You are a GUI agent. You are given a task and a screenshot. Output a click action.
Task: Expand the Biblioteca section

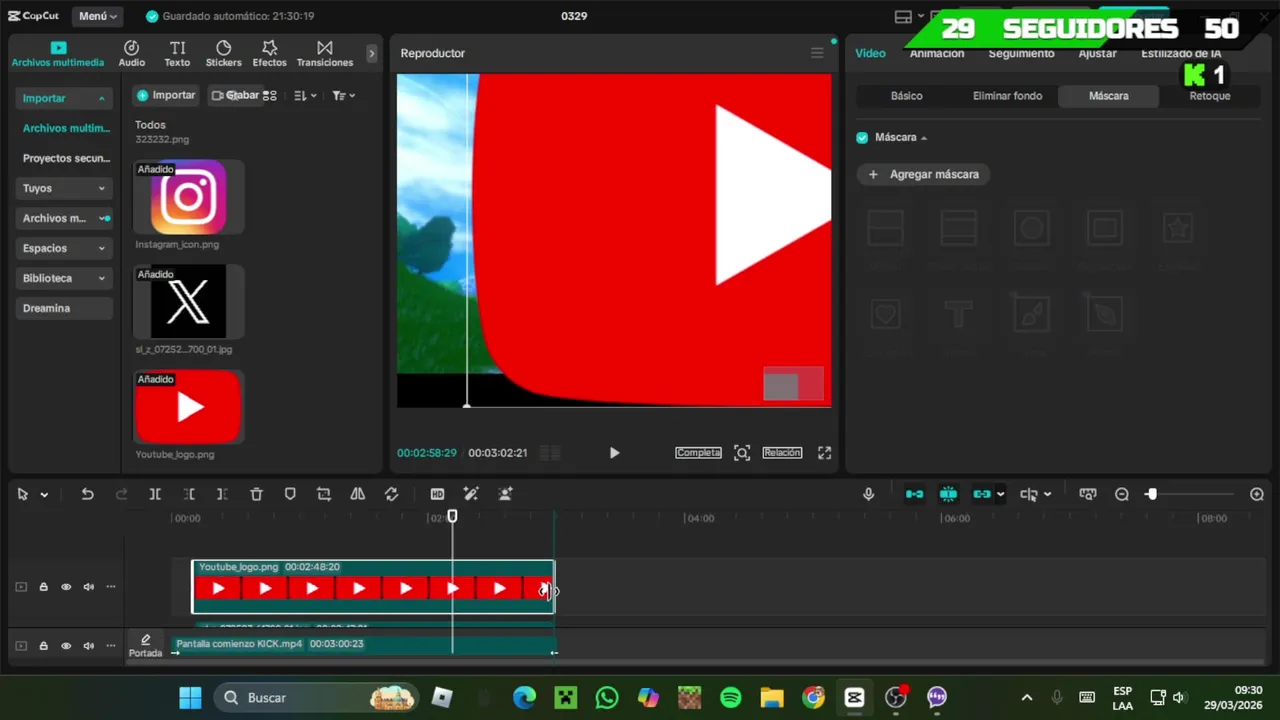tap(64, 278)
